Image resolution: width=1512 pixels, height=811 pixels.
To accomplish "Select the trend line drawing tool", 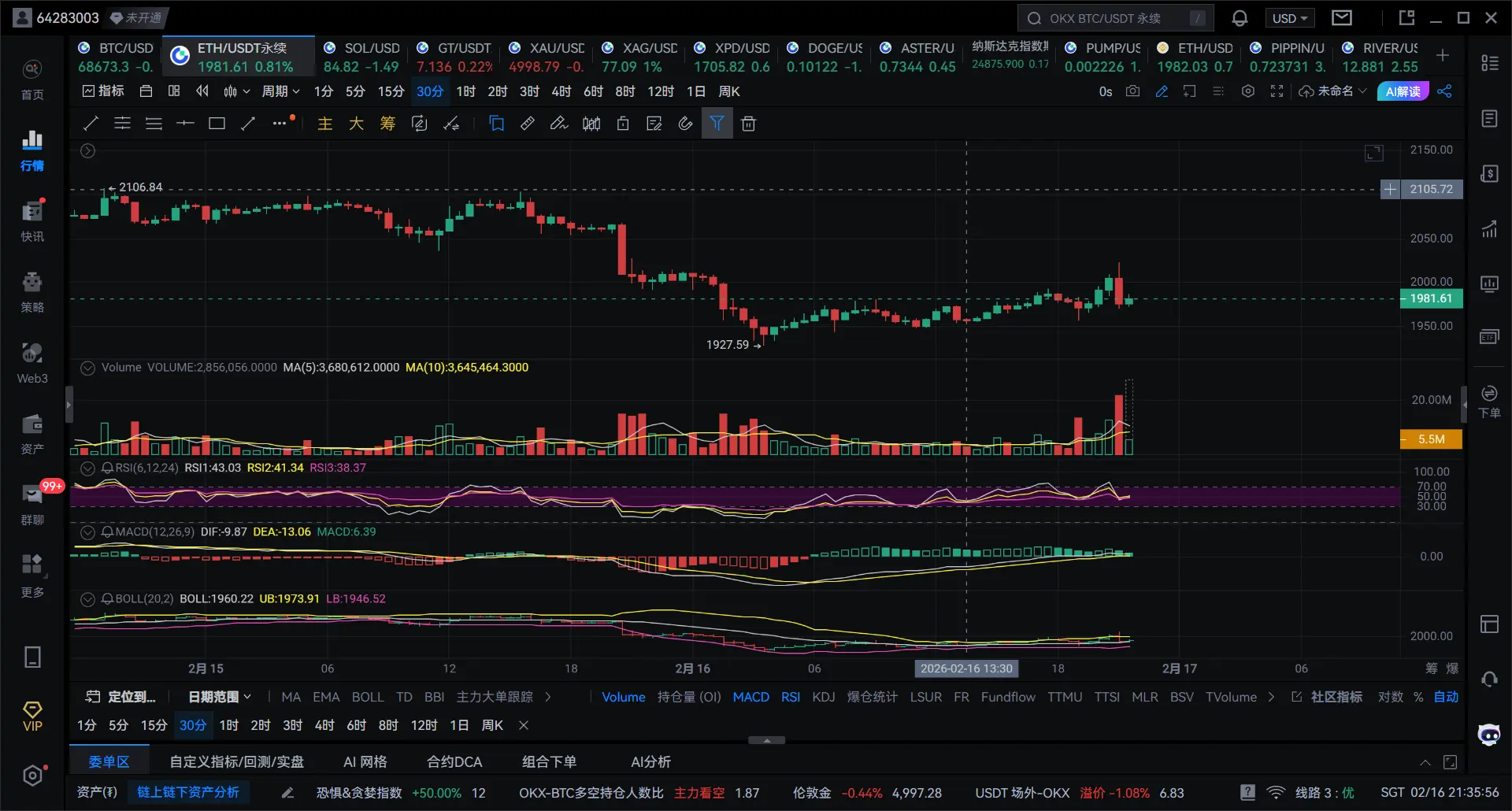I will 91,124.
